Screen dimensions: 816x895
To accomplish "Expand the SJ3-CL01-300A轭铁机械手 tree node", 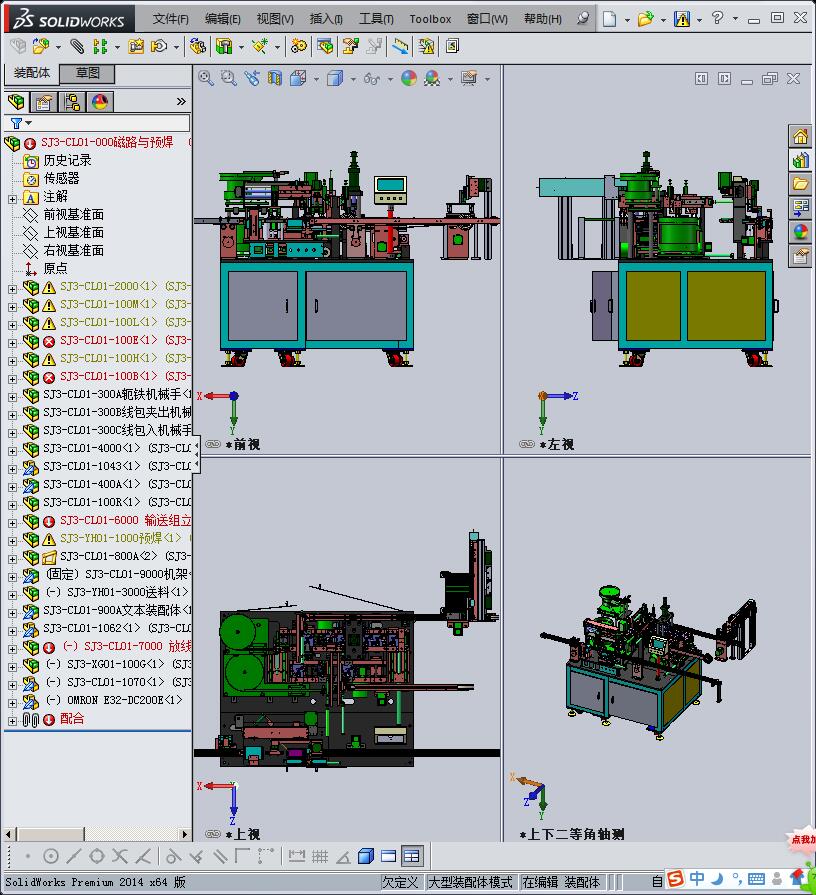I will 12,397.
